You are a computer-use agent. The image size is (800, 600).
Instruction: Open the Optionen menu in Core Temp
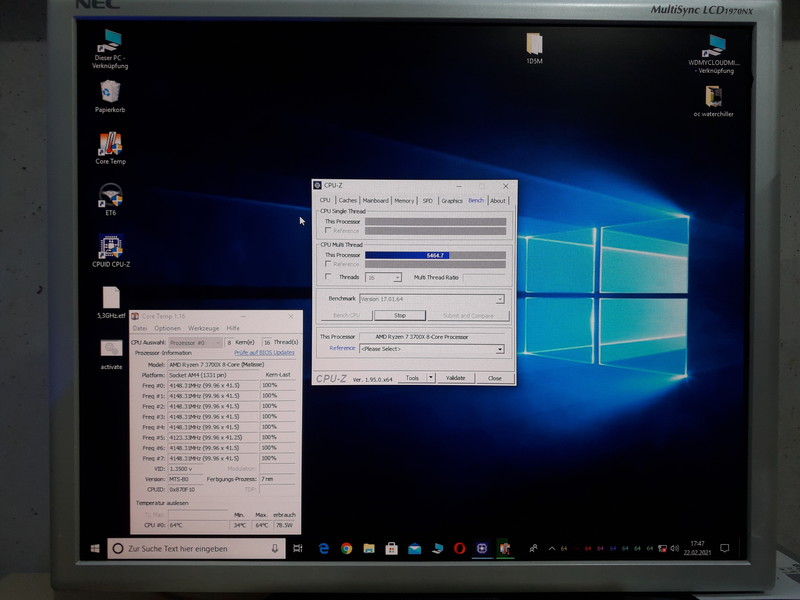click(x=167, y=328)
